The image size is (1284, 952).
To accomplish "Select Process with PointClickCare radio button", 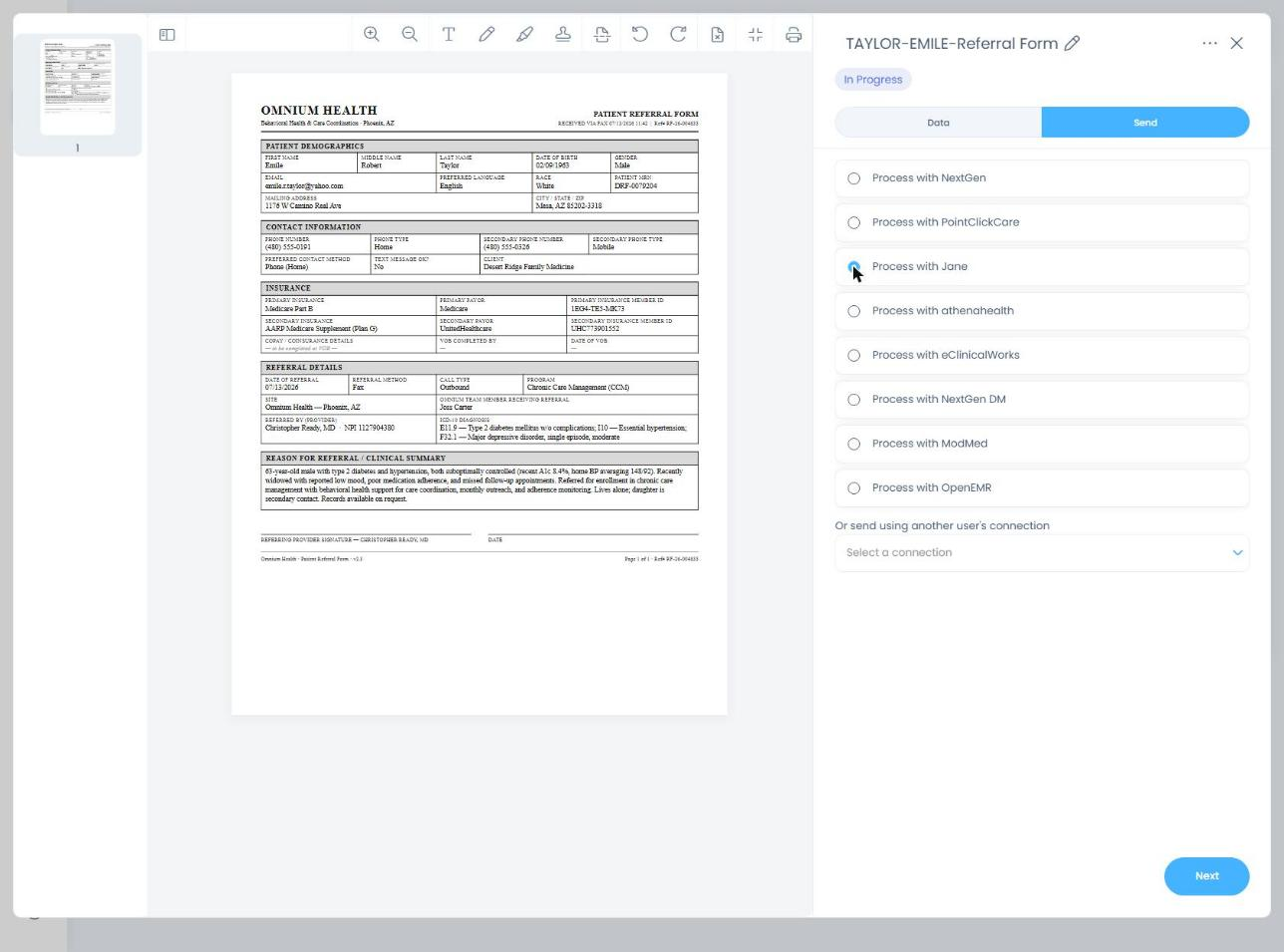I will (x=854, y=222).
